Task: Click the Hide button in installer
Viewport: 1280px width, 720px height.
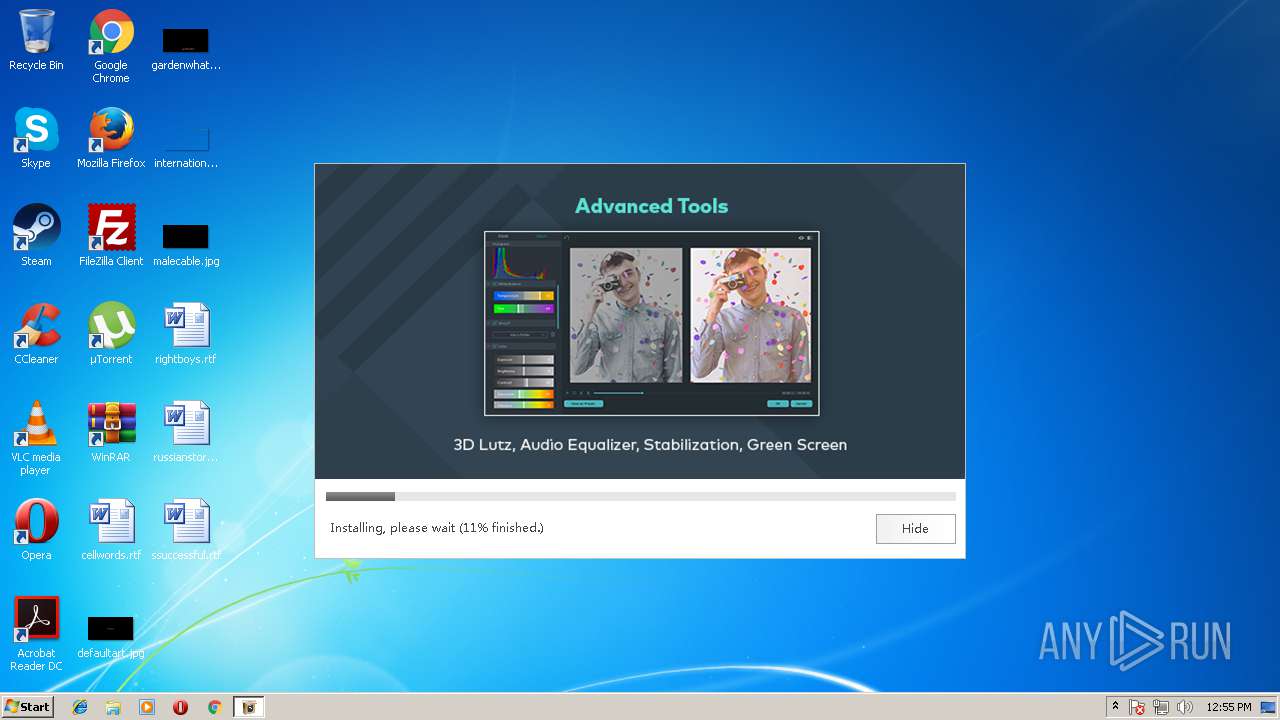Action: (x=915, y=529)
